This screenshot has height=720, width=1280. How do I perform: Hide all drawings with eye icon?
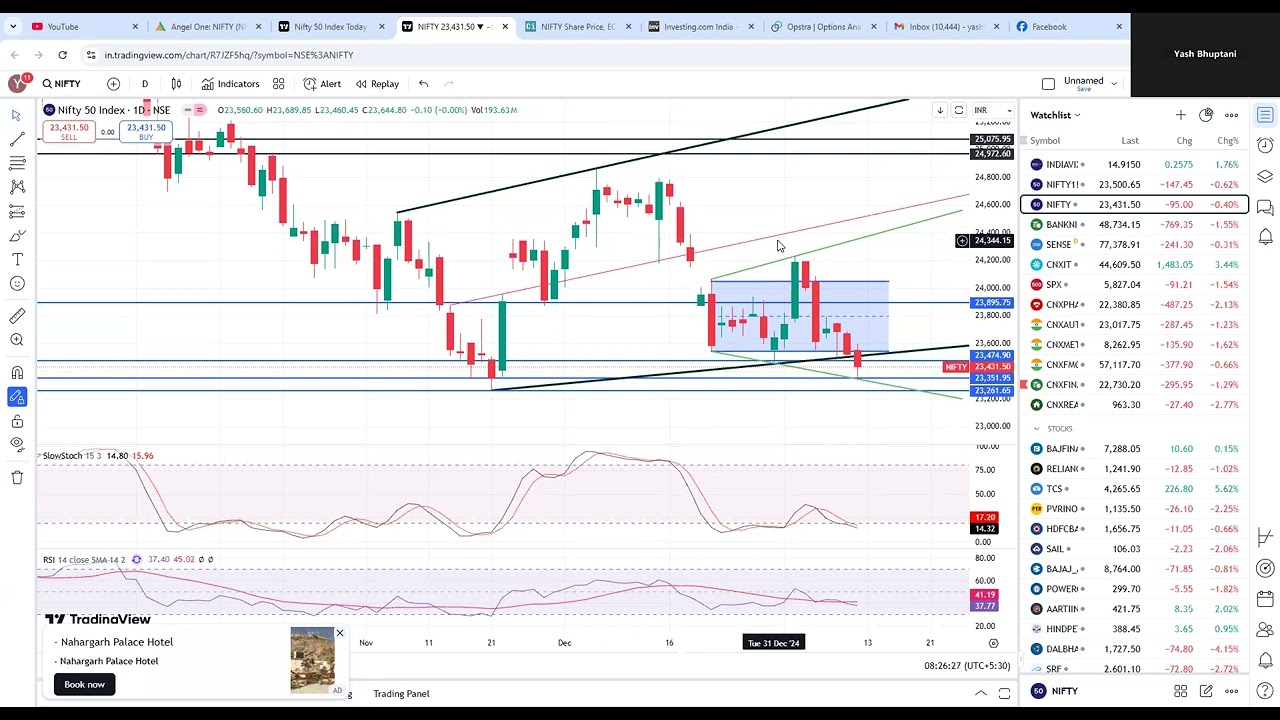pyautogui.click(x=17, y=444)
